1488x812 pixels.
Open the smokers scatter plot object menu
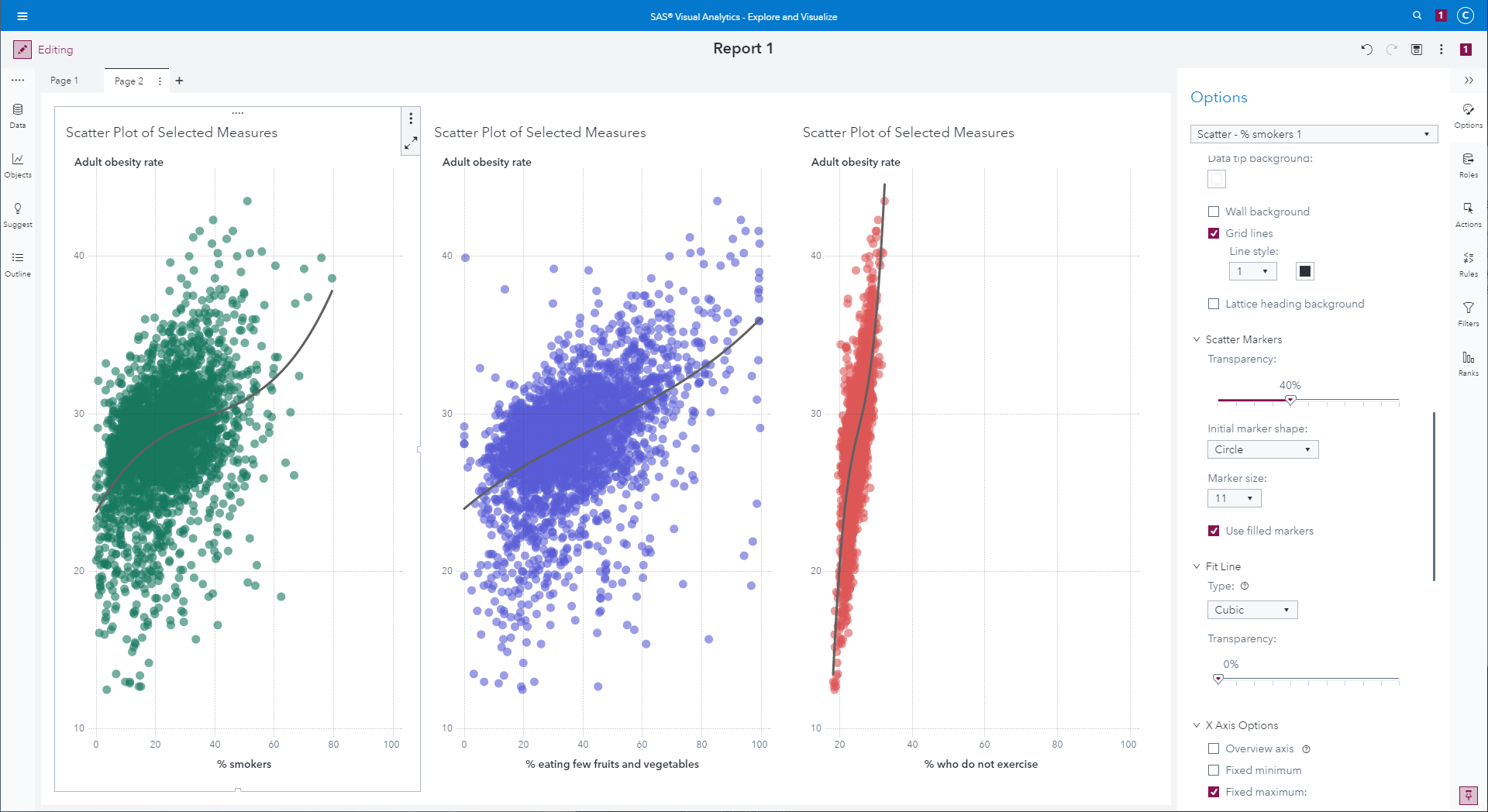411,119
